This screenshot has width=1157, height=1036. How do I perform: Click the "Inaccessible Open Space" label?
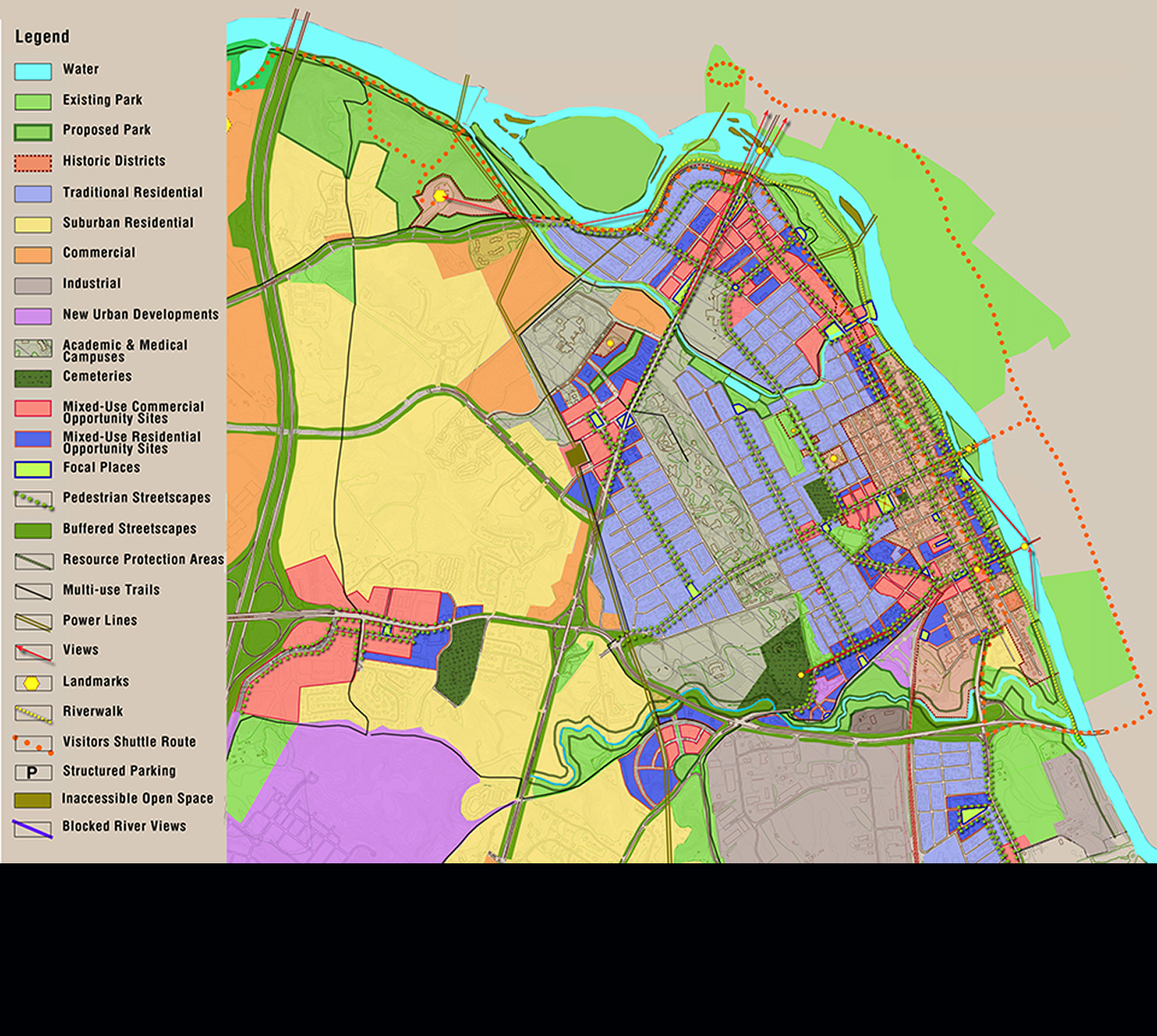[138, 799]
